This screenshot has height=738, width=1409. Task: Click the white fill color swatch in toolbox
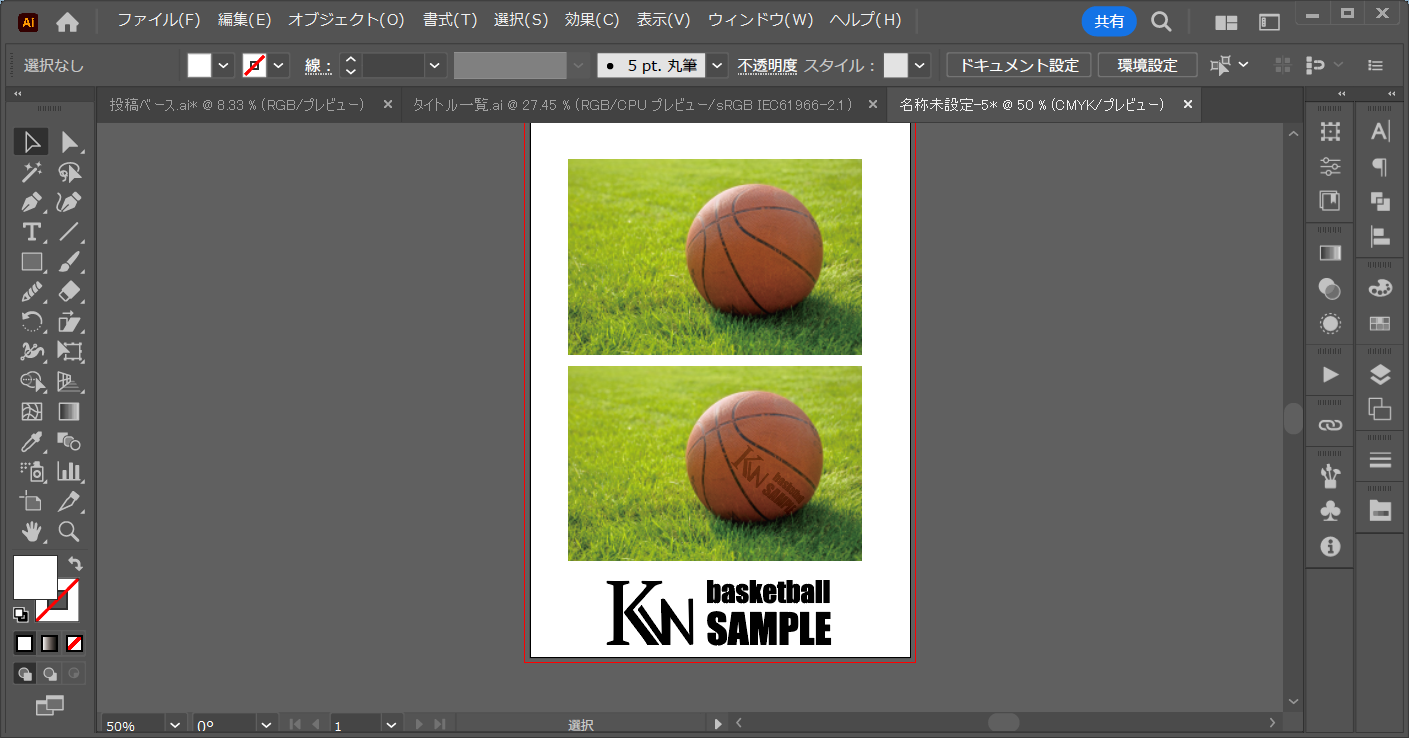34,577
